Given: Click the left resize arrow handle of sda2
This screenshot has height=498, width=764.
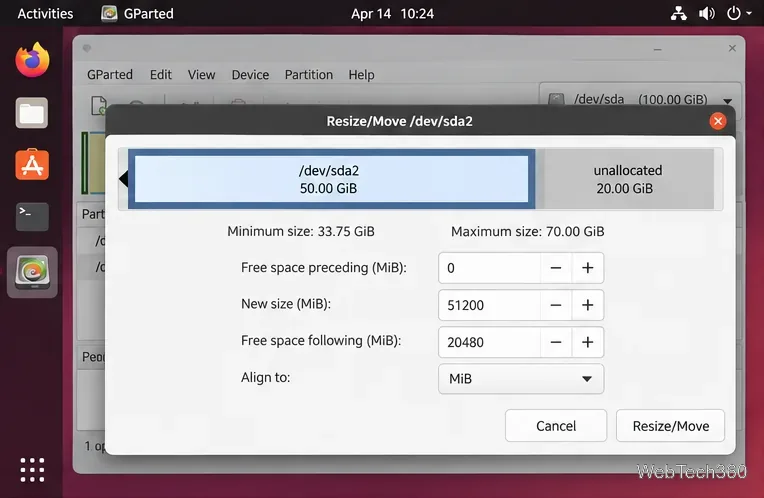Looking at the screenshot, I should (123, 179).
